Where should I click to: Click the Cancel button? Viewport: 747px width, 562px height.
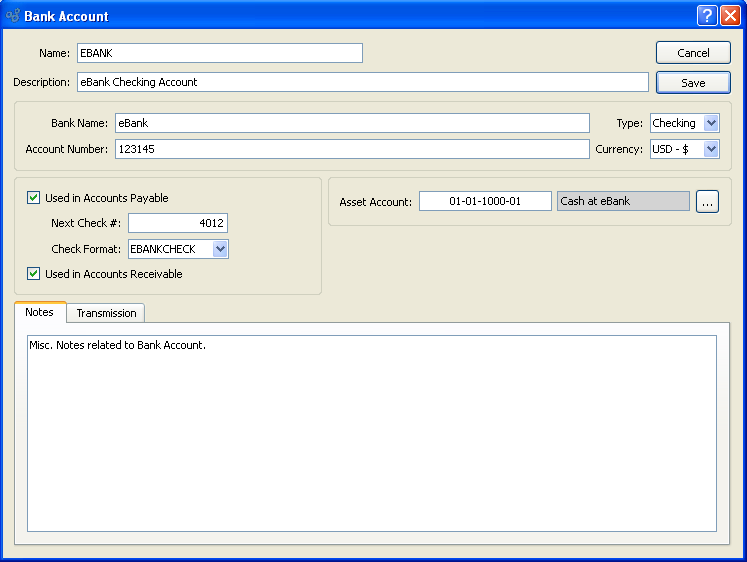click(693, 52)
